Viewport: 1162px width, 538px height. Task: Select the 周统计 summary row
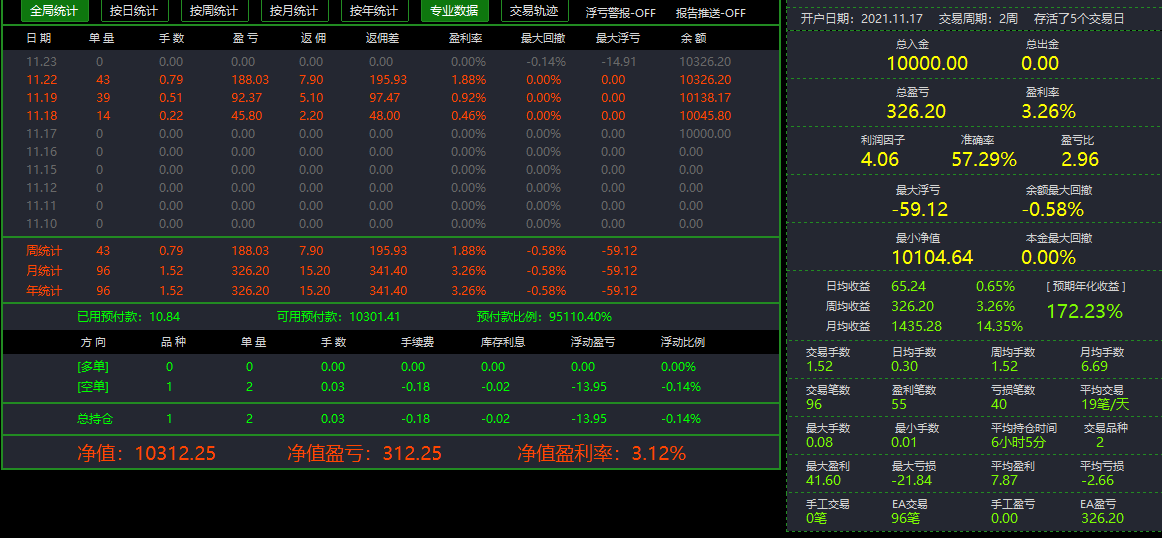click(391, 251)
